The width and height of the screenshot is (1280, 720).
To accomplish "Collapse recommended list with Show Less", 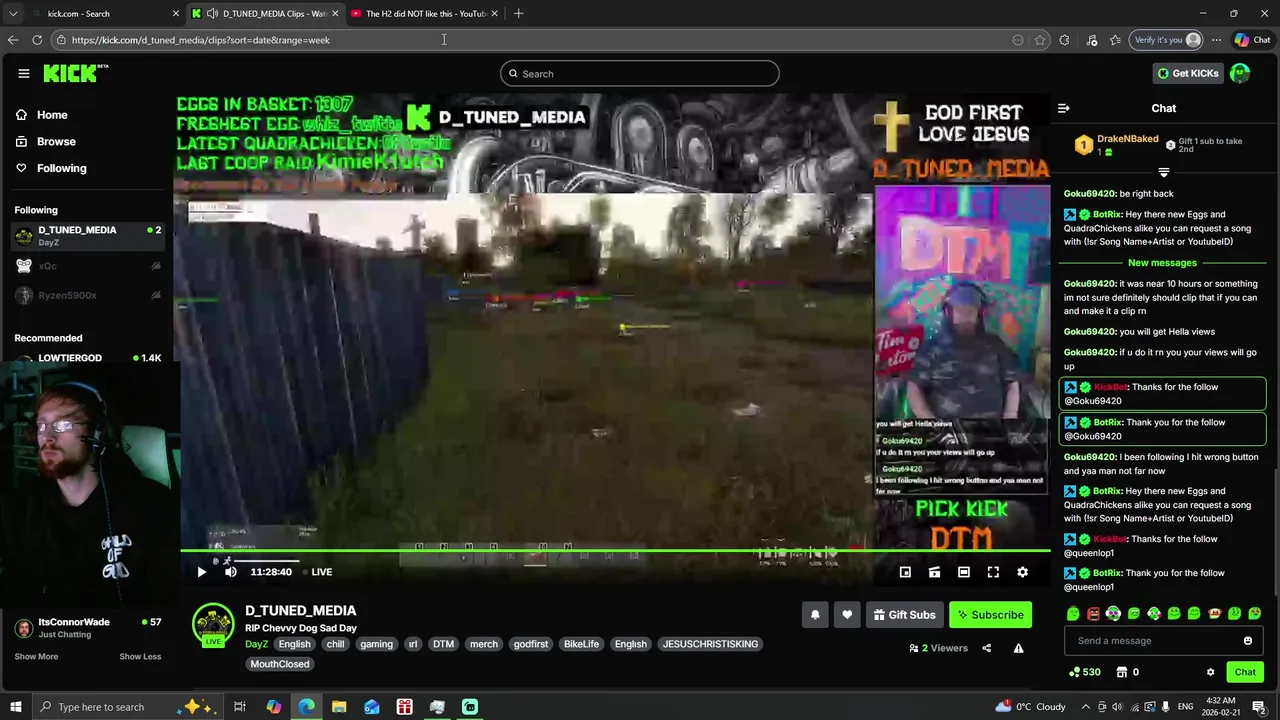I will (x=140, y=656).
